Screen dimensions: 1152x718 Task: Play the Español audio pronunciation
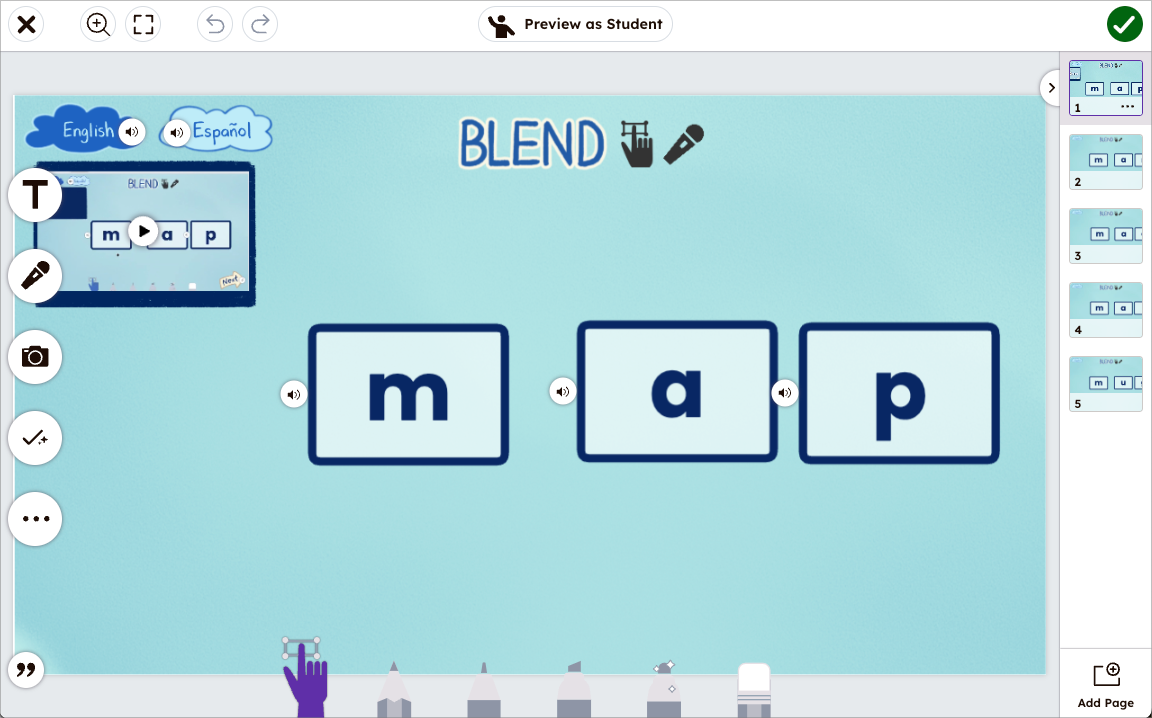176,131
